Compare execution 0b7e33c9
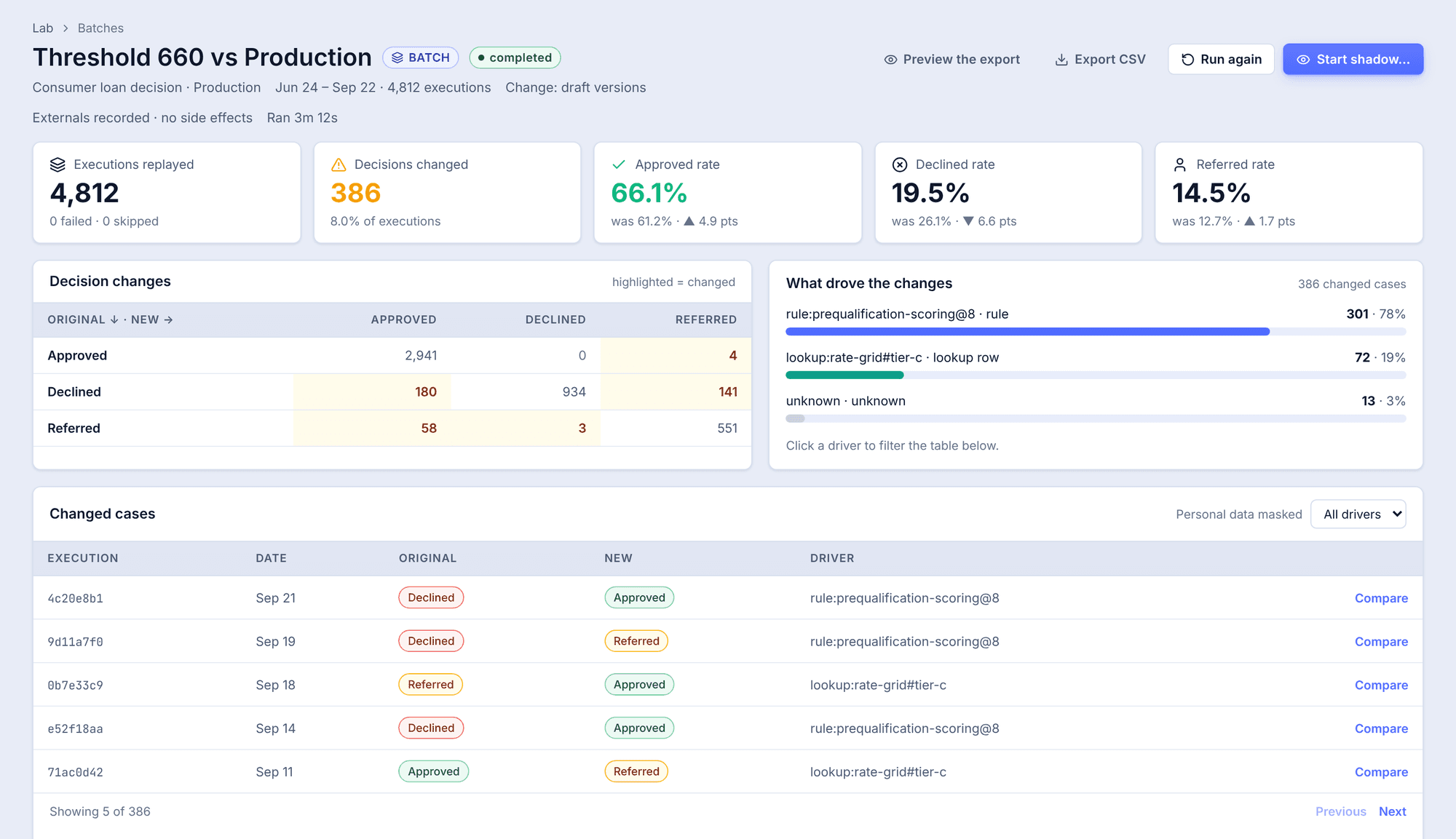The image size is (1456, 839). tap(1381, 685)
